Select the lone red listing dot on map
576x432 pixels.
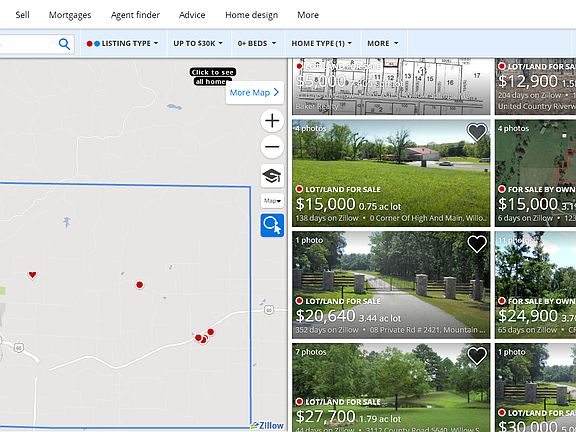[x=140, y=285]
